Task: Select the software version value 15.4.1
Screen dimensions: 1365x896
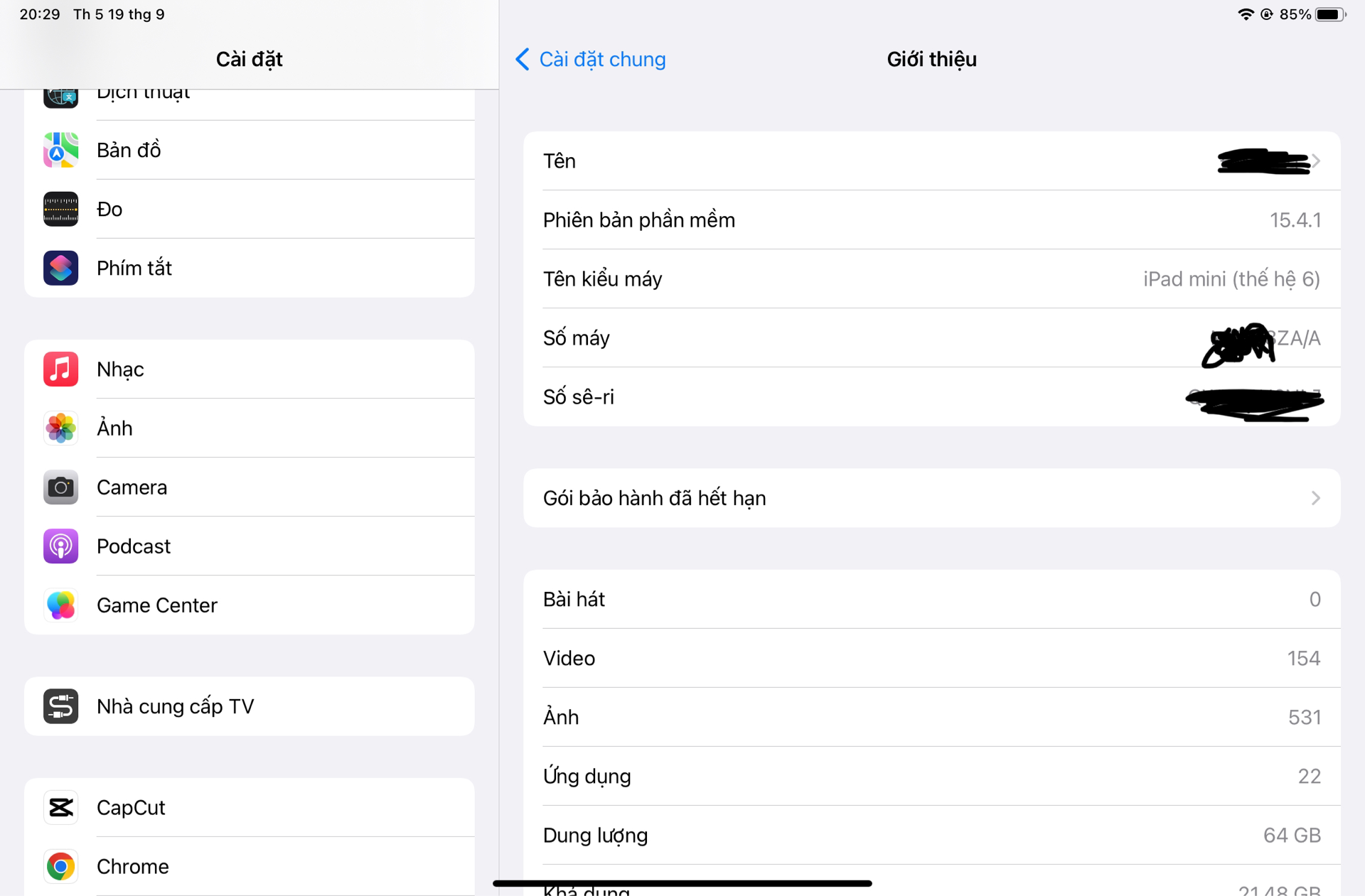Action: [1295, 220]
